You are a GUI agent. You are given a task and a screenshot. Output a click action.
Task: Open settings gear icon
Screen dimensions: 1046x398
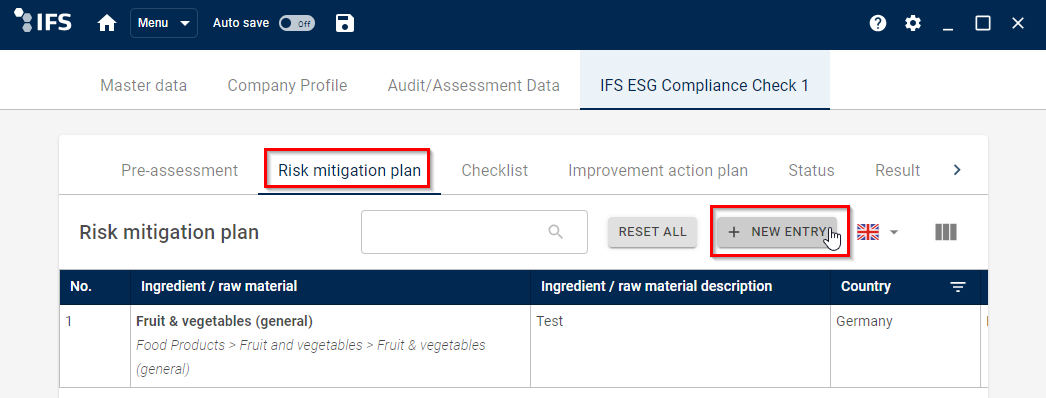tap(913, 23)
